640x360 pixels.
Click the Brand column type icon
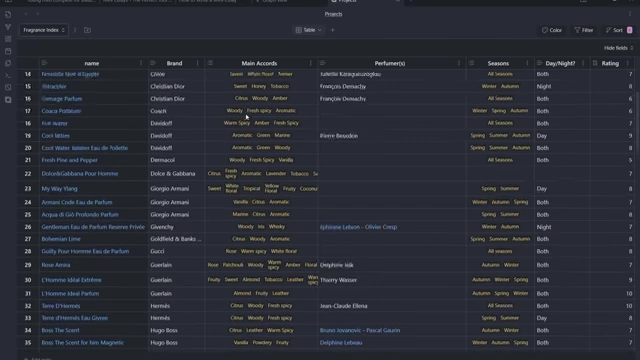point(153,63)
